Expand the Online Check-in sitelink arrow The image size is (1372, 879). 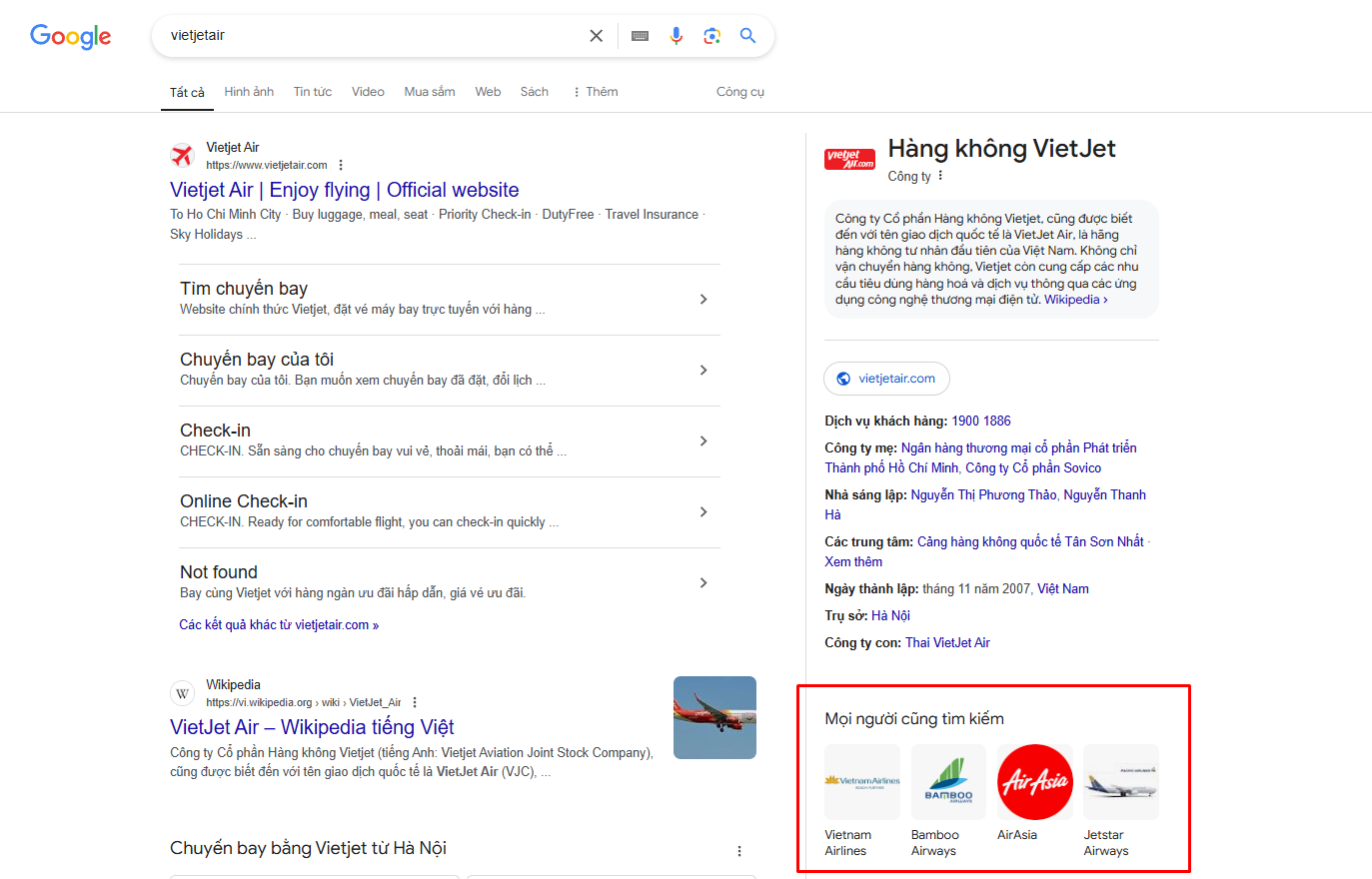pos(703,511)
